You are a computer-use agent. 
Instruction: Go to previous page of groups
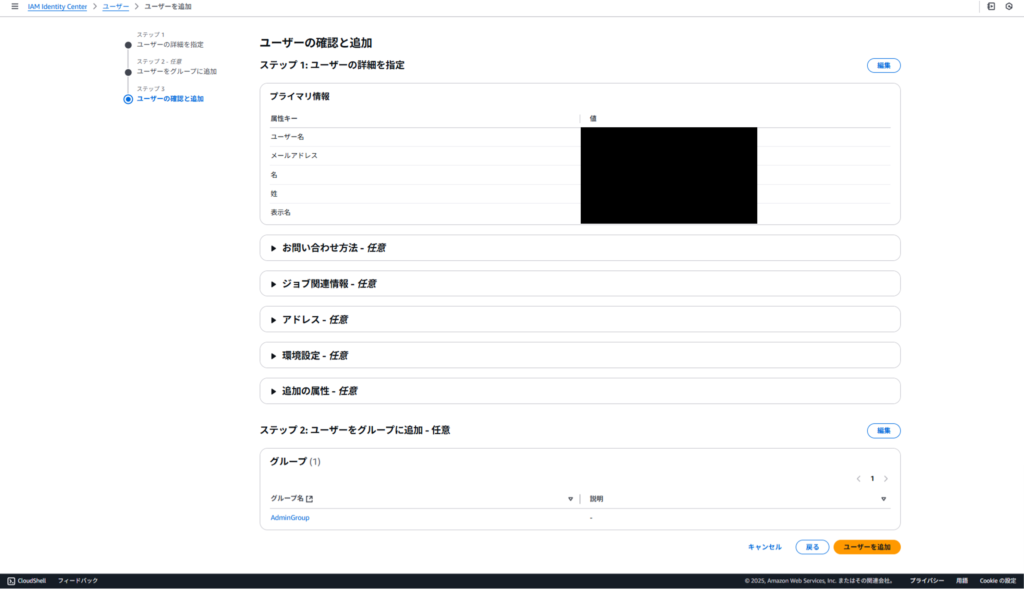tap(859, 479)
